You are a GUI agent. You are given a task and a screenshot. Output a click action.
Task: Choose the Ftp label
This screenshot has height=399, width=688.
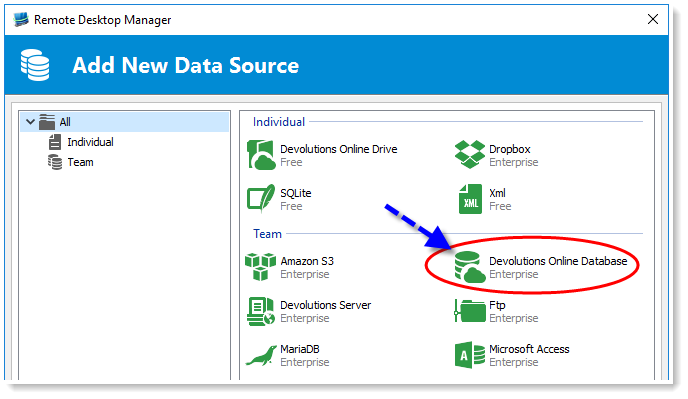point(498,306)
